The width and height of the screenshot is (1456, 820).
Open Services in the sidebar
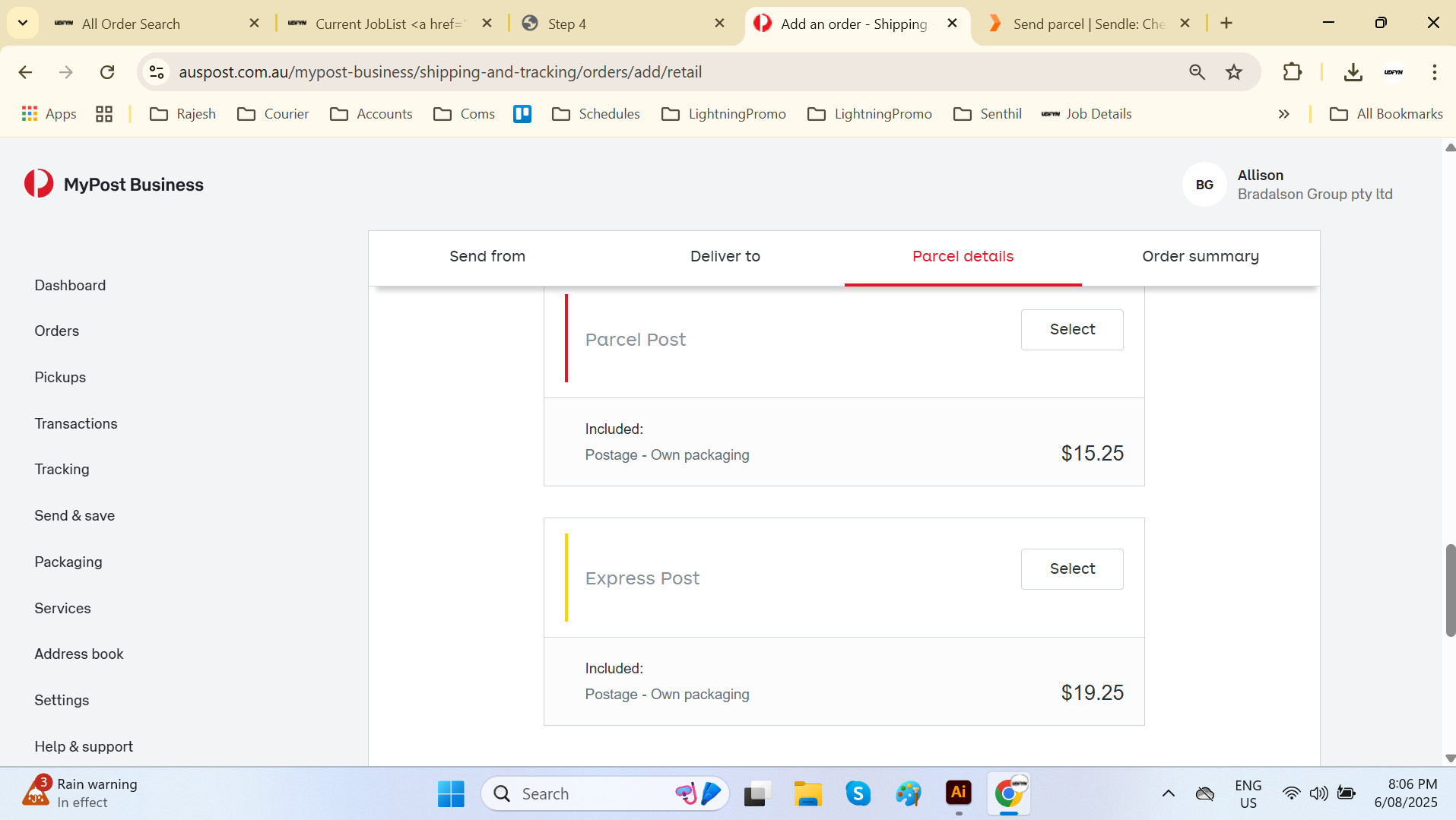pos(62,609)
